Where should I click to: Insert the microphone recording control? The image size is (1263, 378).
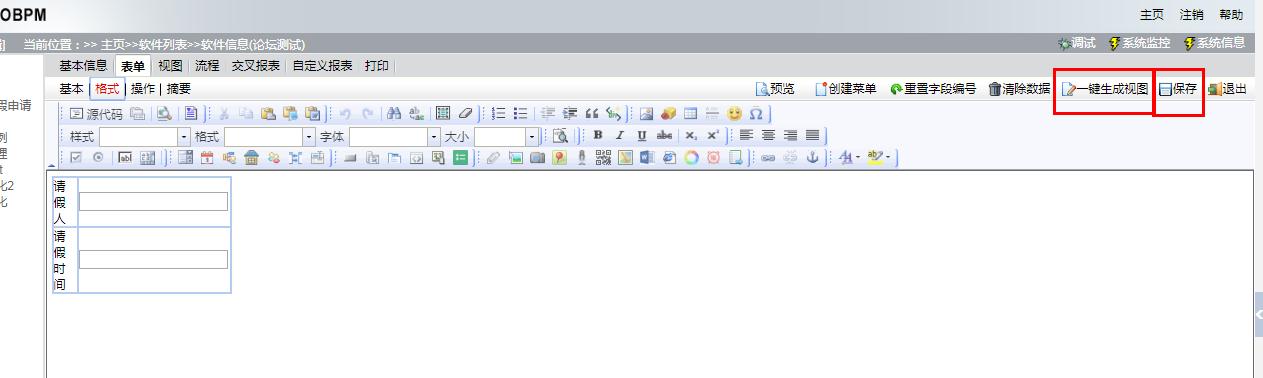pyautogui.click(x=581, y=157)
